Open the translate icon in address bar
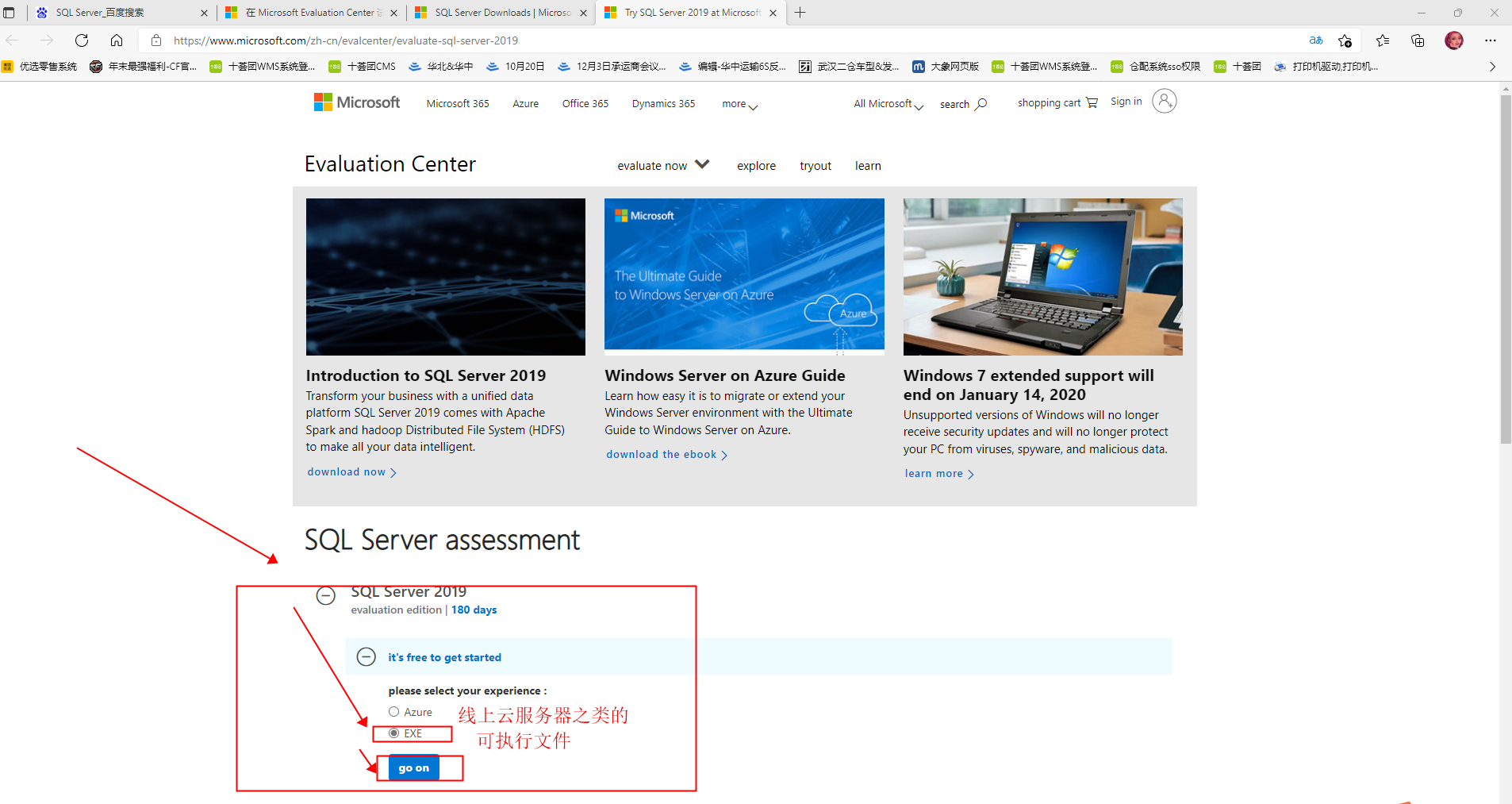 click(1314, 40)
